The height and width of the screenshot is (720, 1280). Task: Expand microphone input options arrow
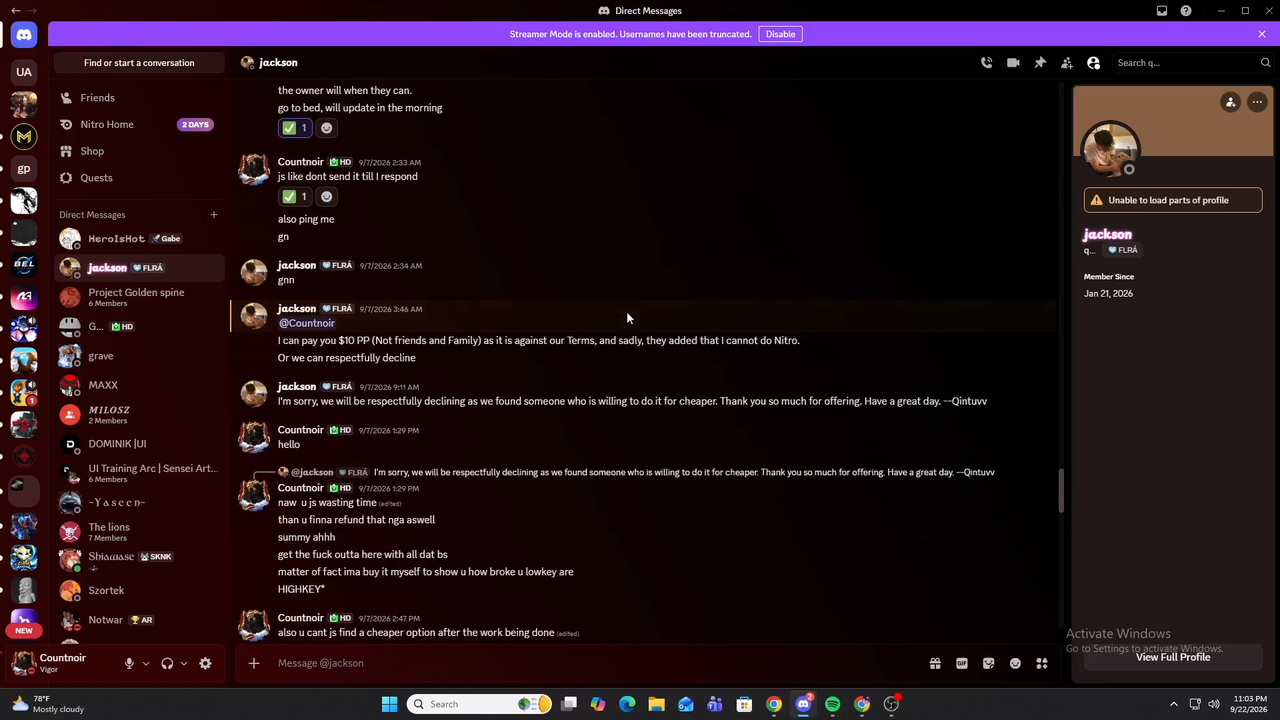146,663
